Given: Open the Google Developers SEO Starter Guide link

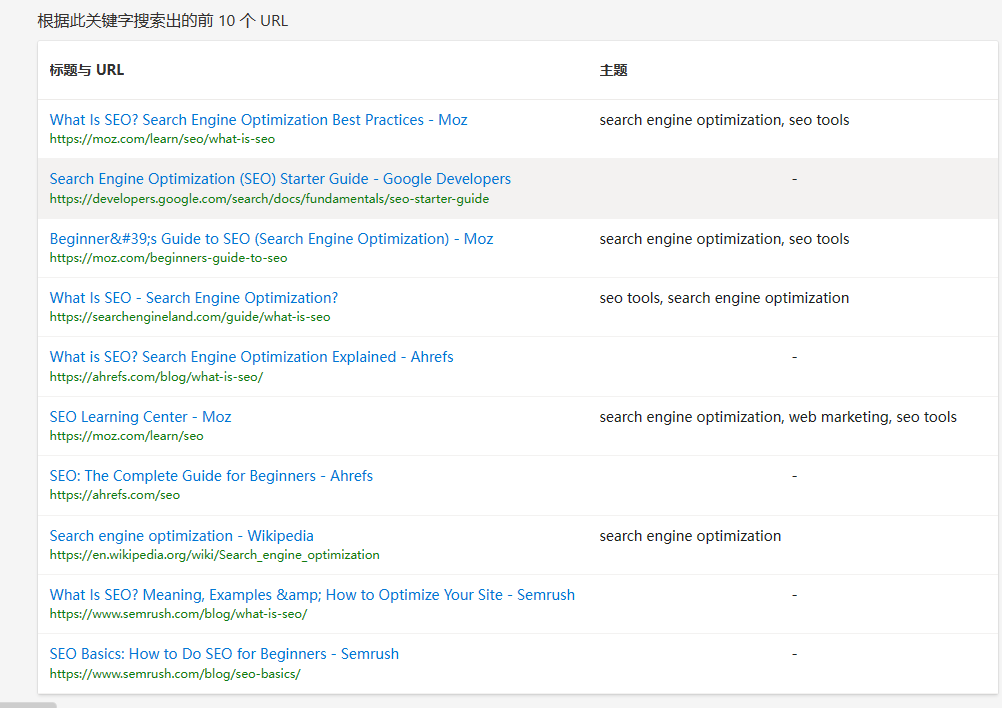Looking at the screenshot, I should tap(280, 179).
